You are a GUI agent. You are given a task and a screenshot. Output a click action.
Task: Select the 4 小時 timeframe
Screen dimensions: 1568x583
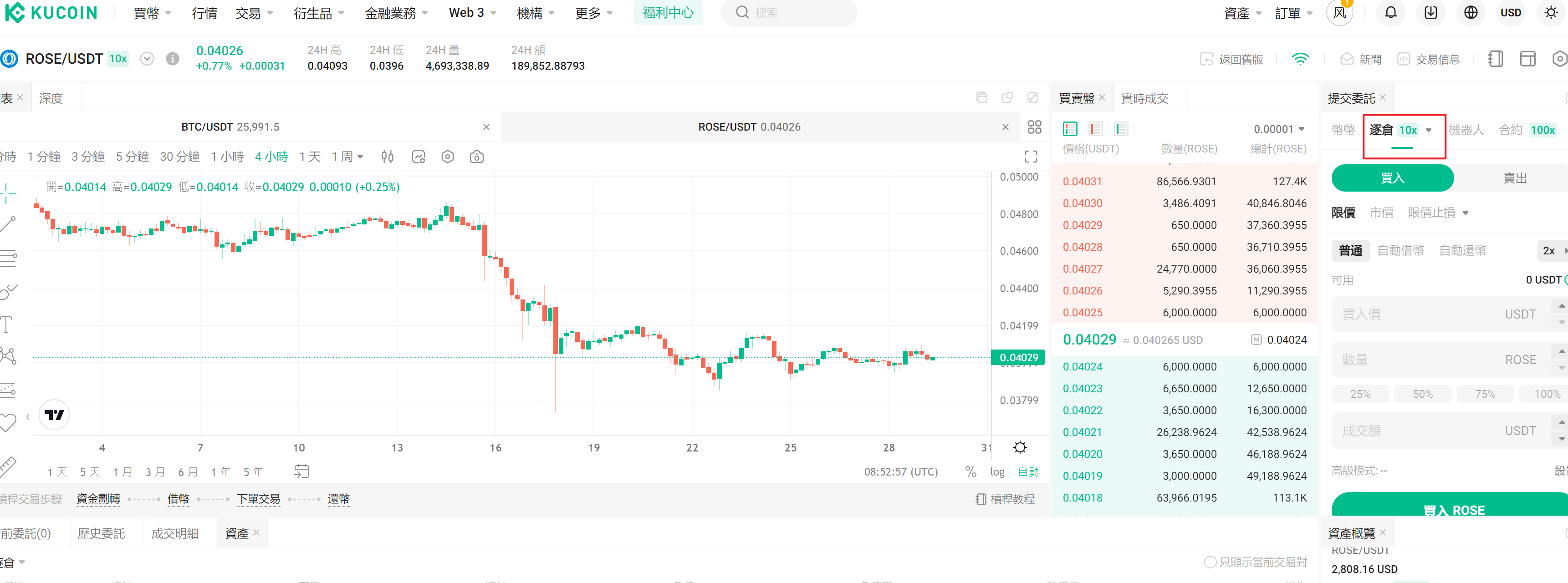pos(271,157)
